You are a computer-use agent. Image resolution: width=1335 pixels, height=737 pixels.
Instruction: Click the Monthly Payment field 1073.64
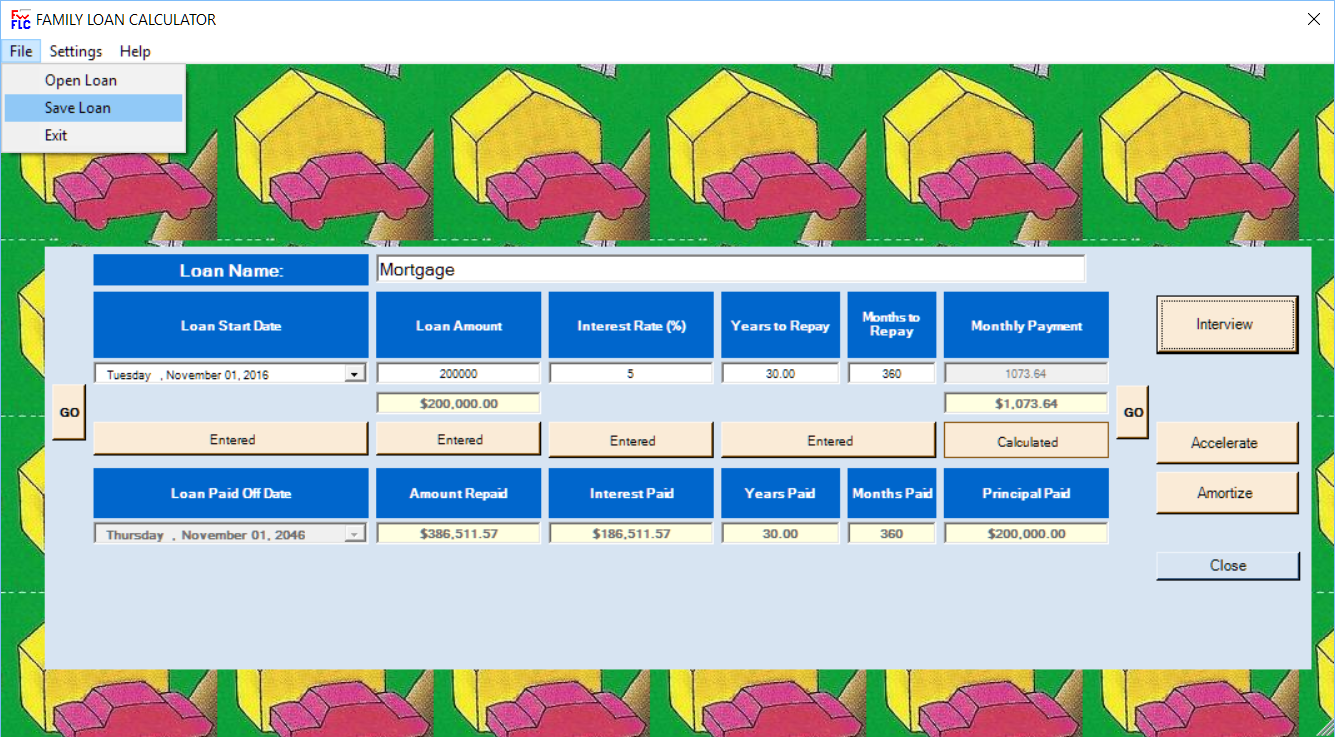point(1026,373)
